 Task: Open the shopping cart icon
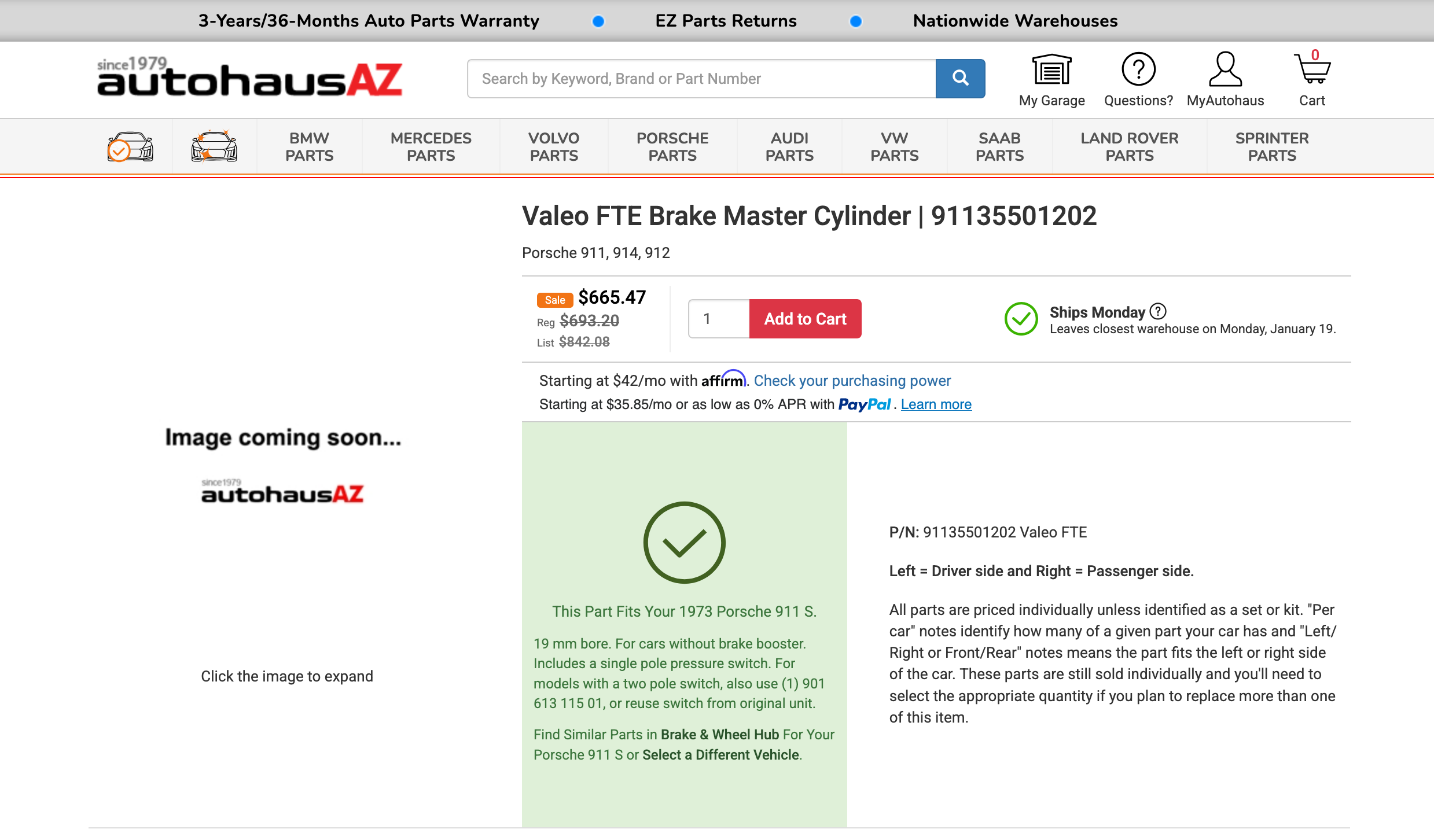click(x=1311, y=70)
